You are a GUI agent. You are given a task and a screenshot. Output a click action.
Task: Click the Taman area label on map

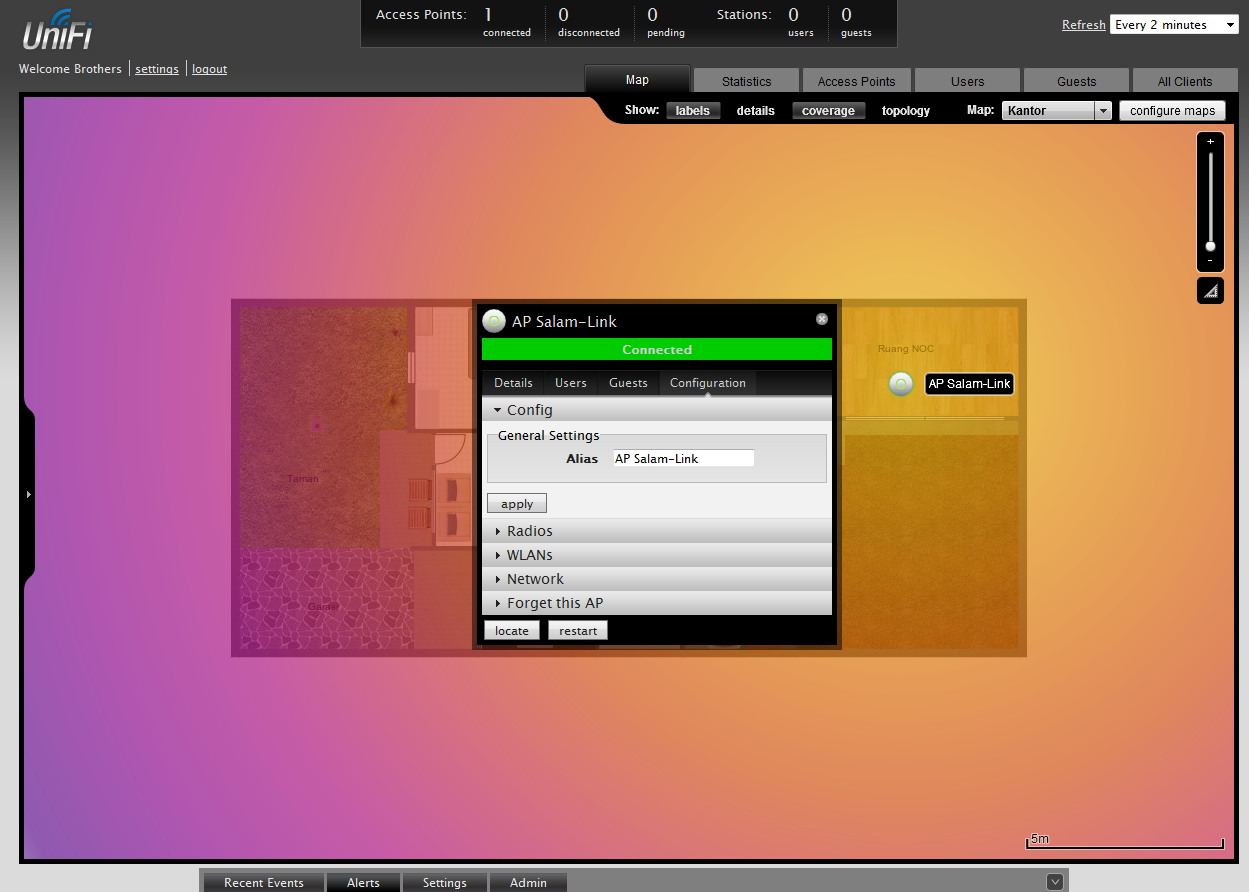[x=303, y=479]
